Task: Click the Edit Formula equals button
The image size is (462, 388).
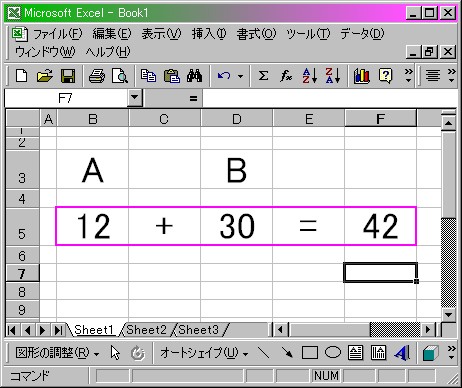Action: 193,98
